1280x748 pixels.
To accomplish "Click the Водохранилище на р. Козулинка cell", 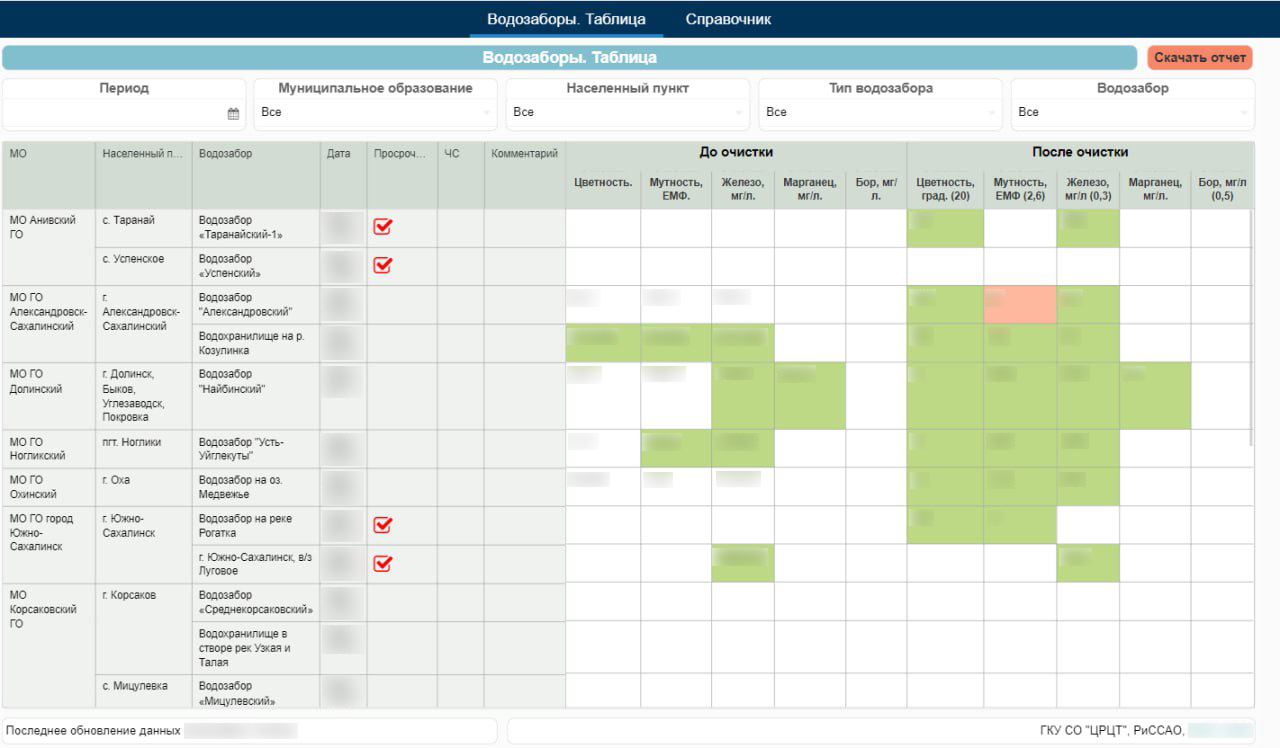I will click(x=256, y=343).
